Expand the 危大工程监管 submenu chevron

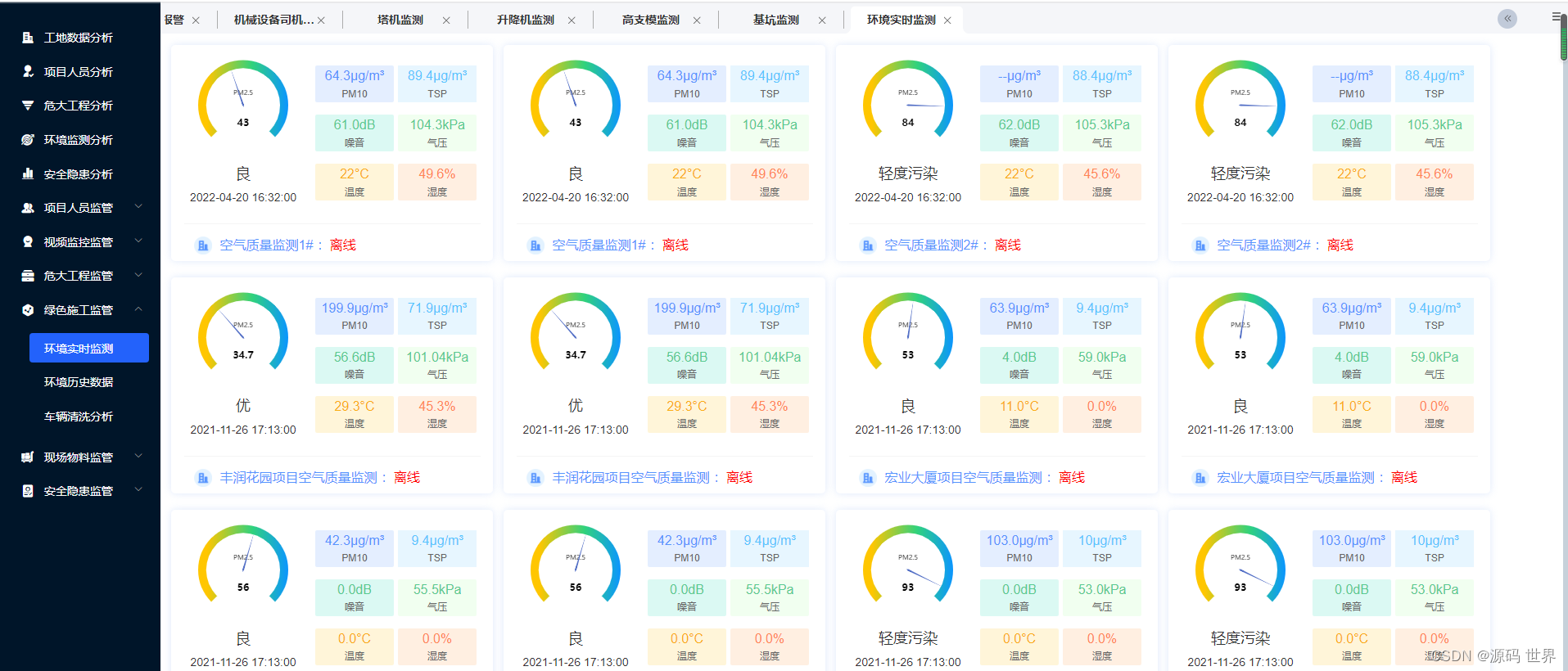(138, 275)
